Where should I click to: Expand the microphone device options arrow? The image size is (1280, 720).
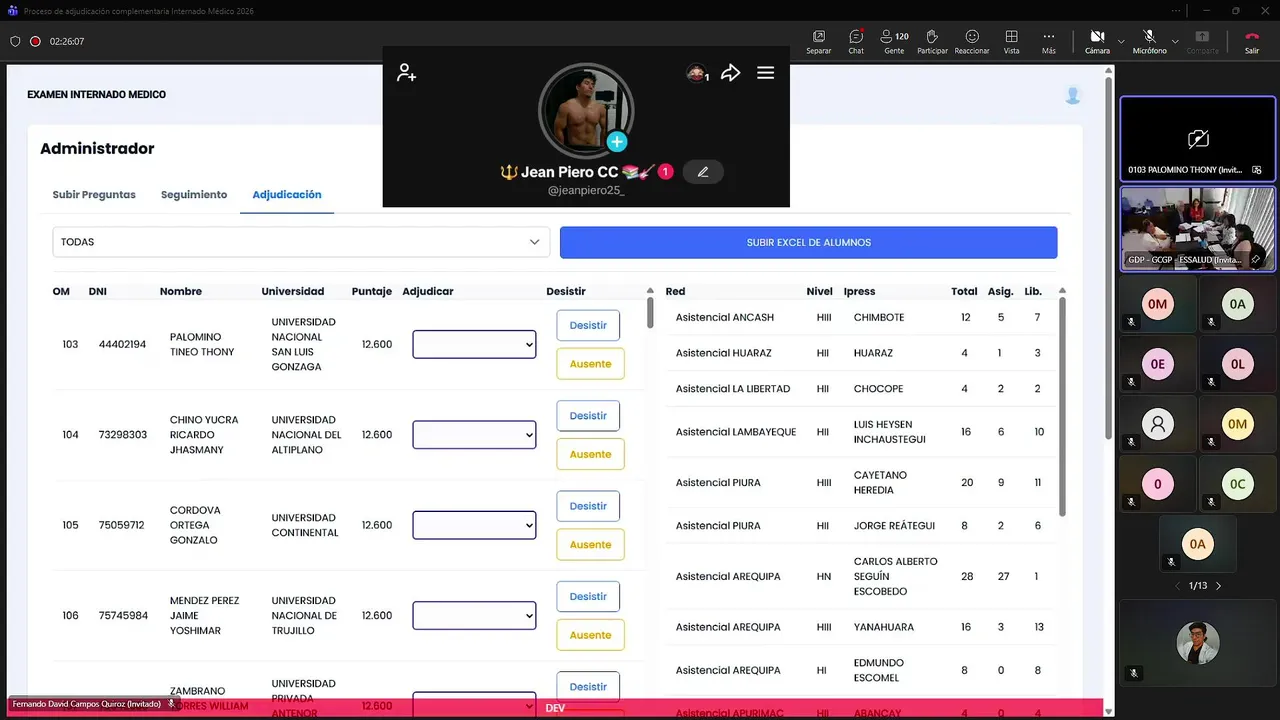pos(1175,42)
